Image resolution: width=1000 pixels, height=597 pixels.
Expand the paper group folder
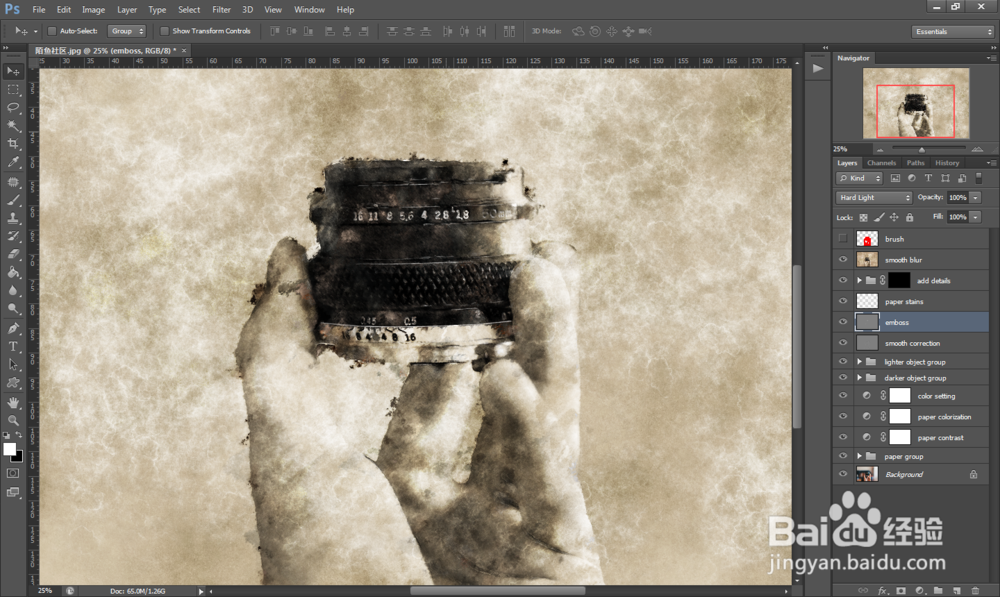[x=859, y=456]
